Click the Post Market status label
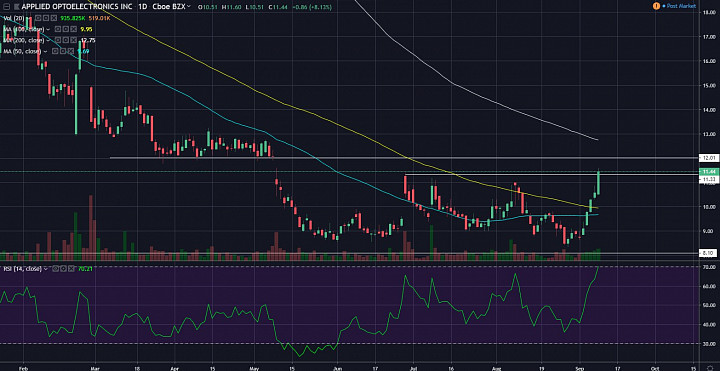This screenshot has width=720, height=371. (682, 6)
